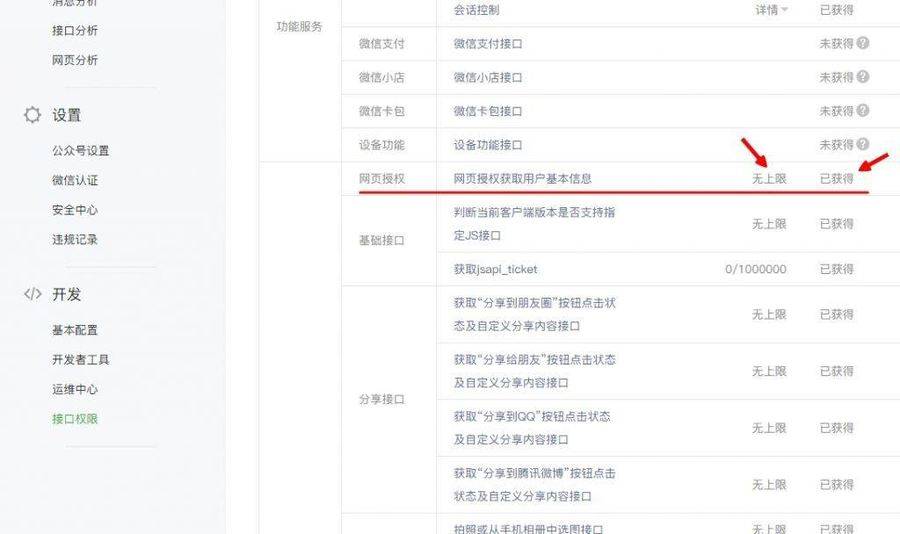Select 安全中心 from the sidebar

pyautogui.click(x=75, y=210)
